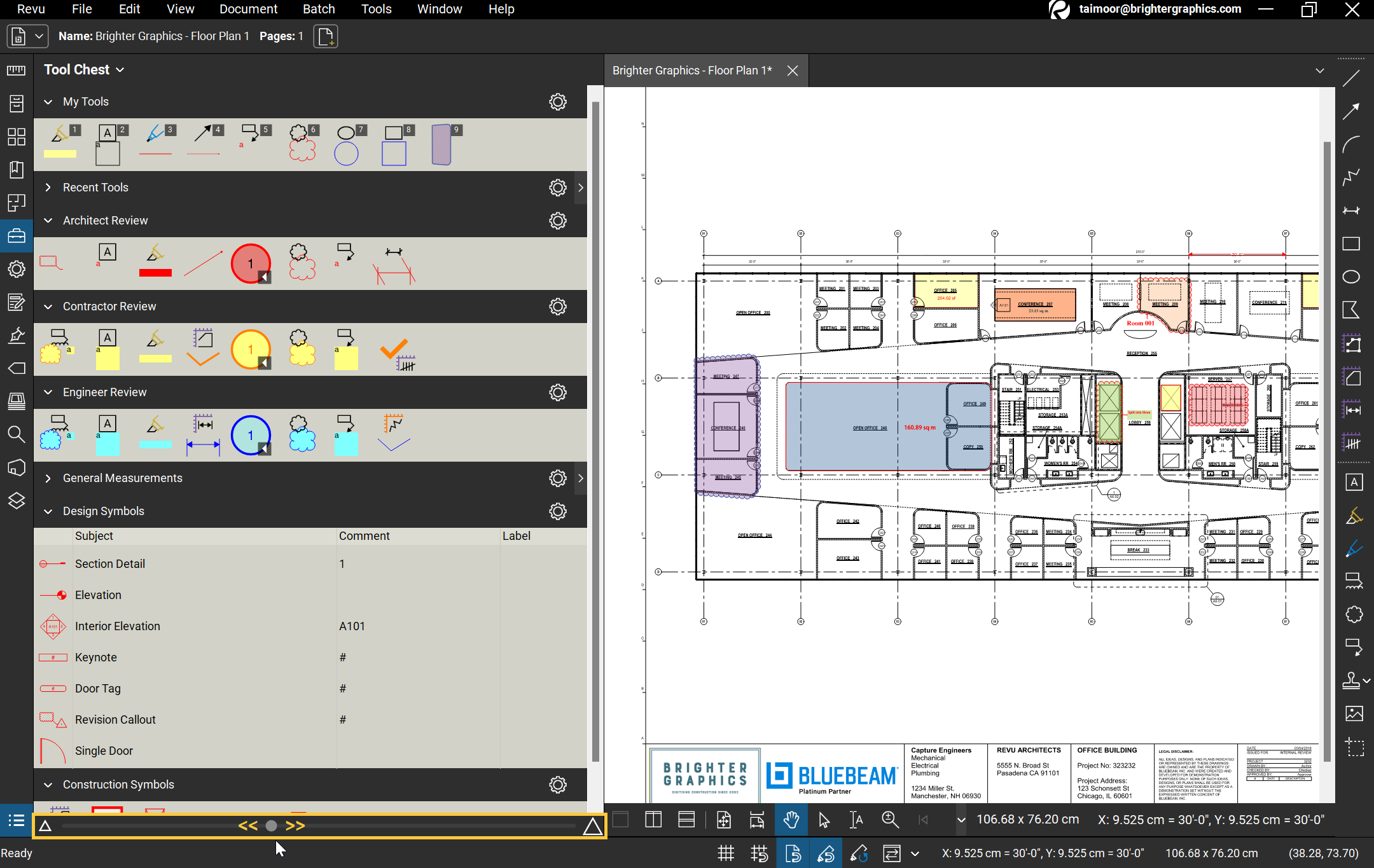Open the Measurements panel ruler icon
The height and width of the screenshot is (868, 1374).
coord(17,70)
